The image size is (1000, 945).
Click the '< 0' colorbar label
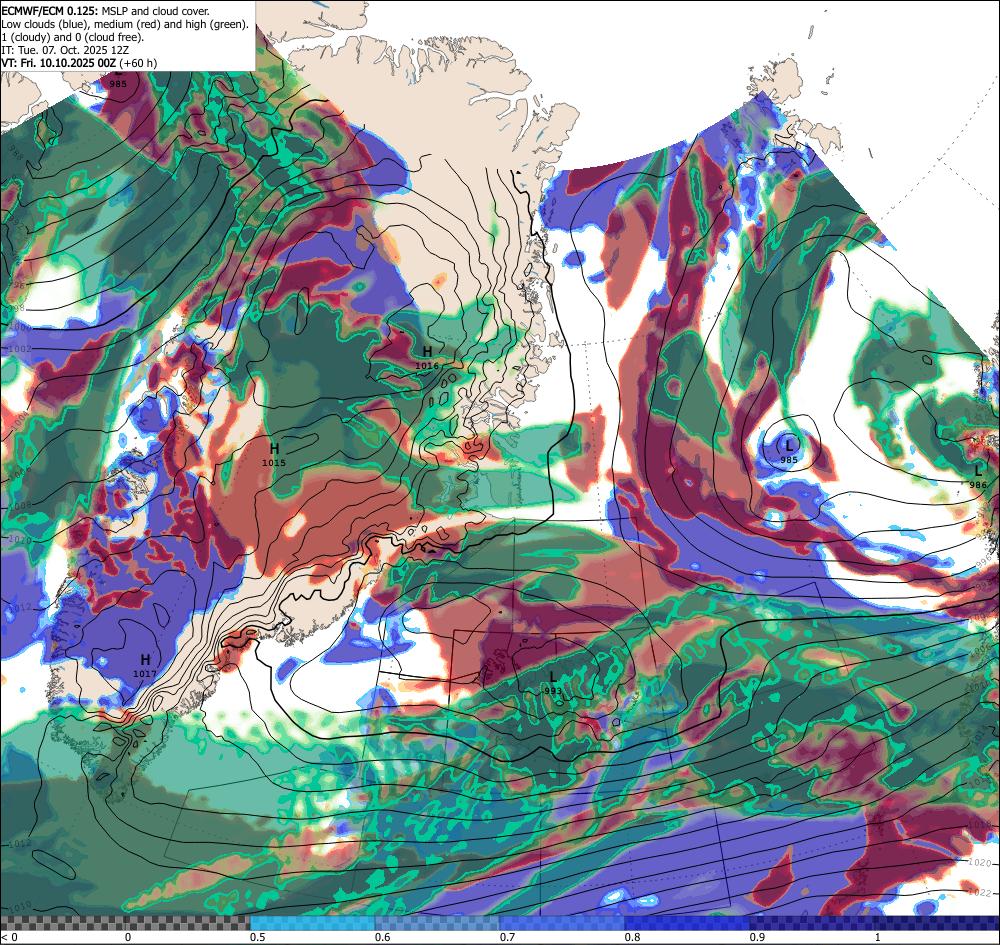point(10,937)
